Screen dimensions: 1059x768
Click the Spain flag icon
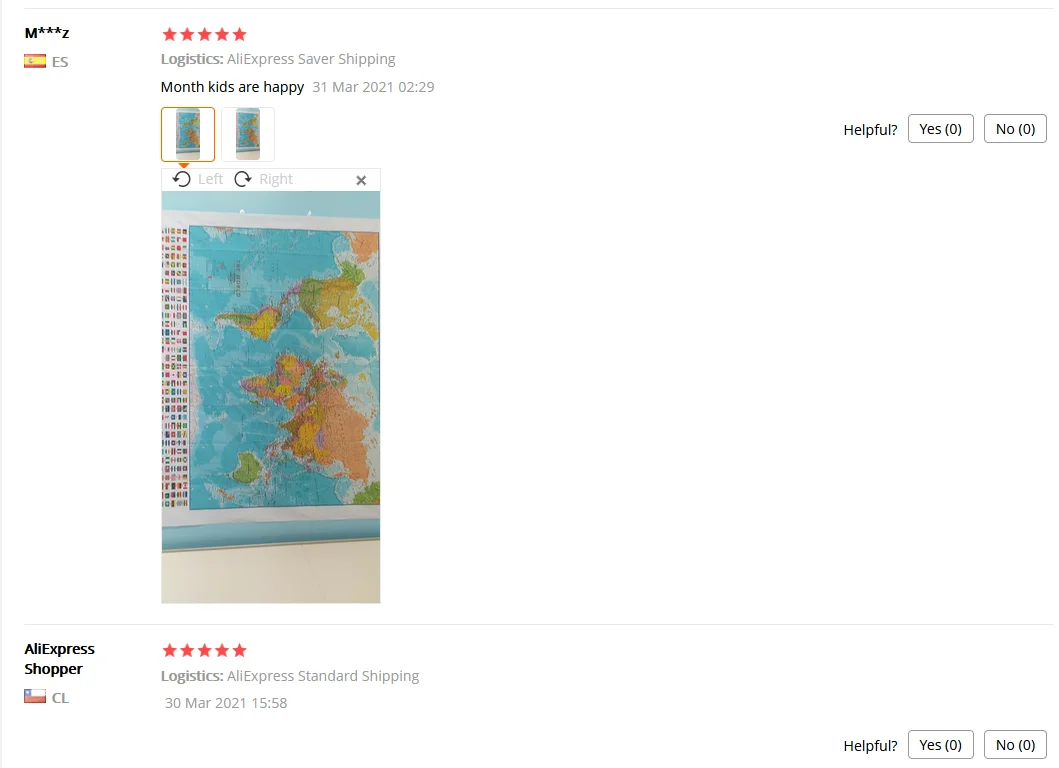click(x=35, y=61)
